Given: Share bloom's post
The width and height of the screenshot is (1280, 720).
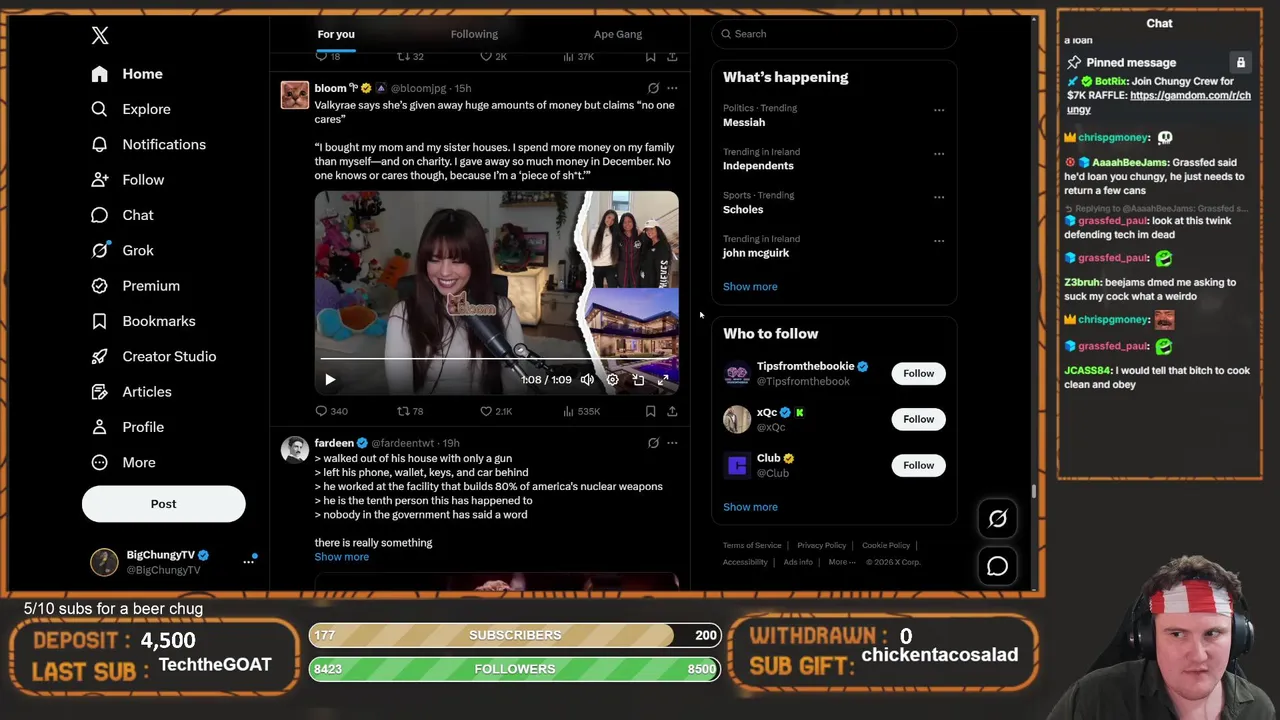Looking at the screenshot, I should pyautogui.click(x=672, y=411).
